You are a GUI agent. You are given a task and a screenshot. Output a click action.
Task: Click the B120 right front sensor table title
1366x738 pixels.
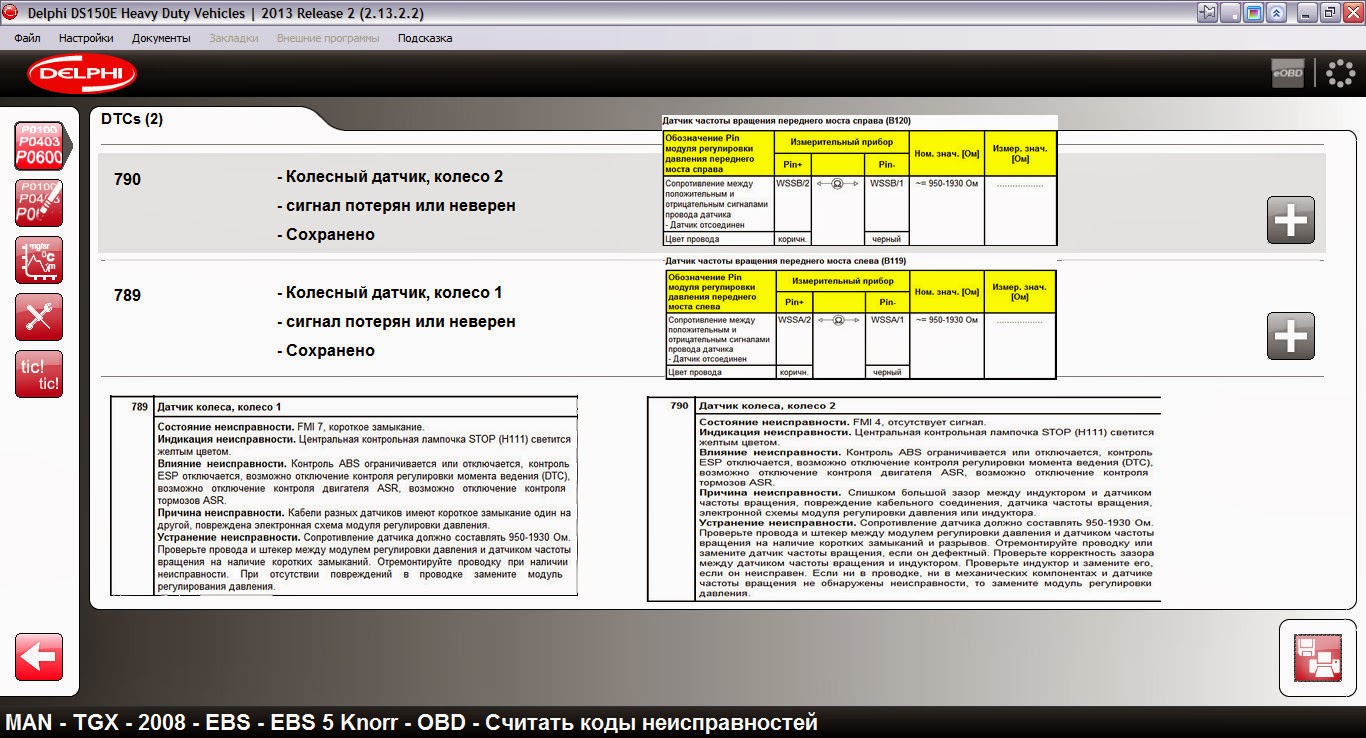787,120
